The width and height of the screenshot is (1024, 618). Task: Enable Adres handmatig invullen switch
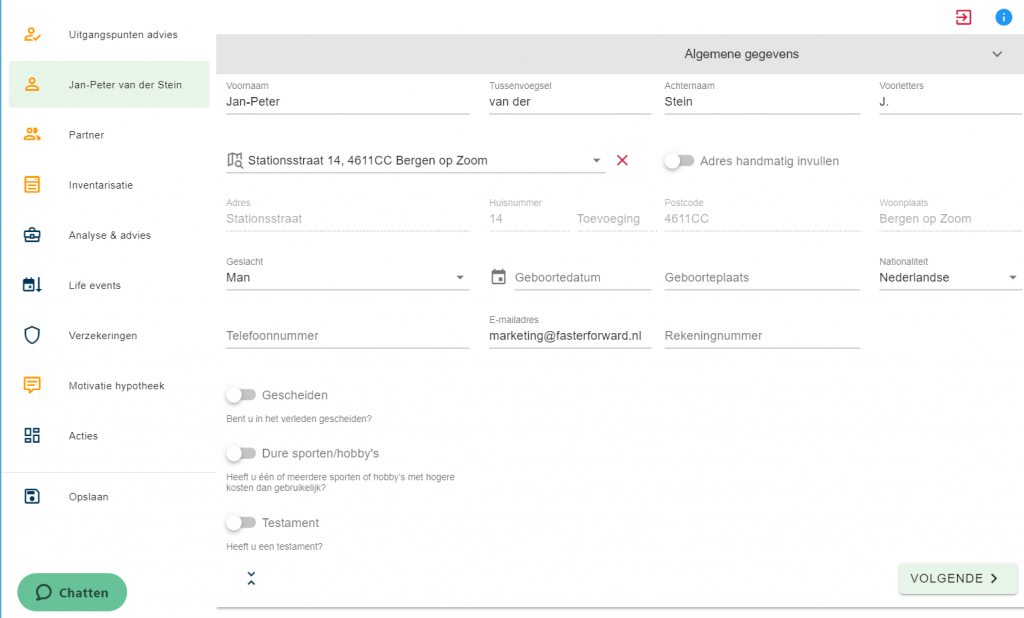(679, 161)
